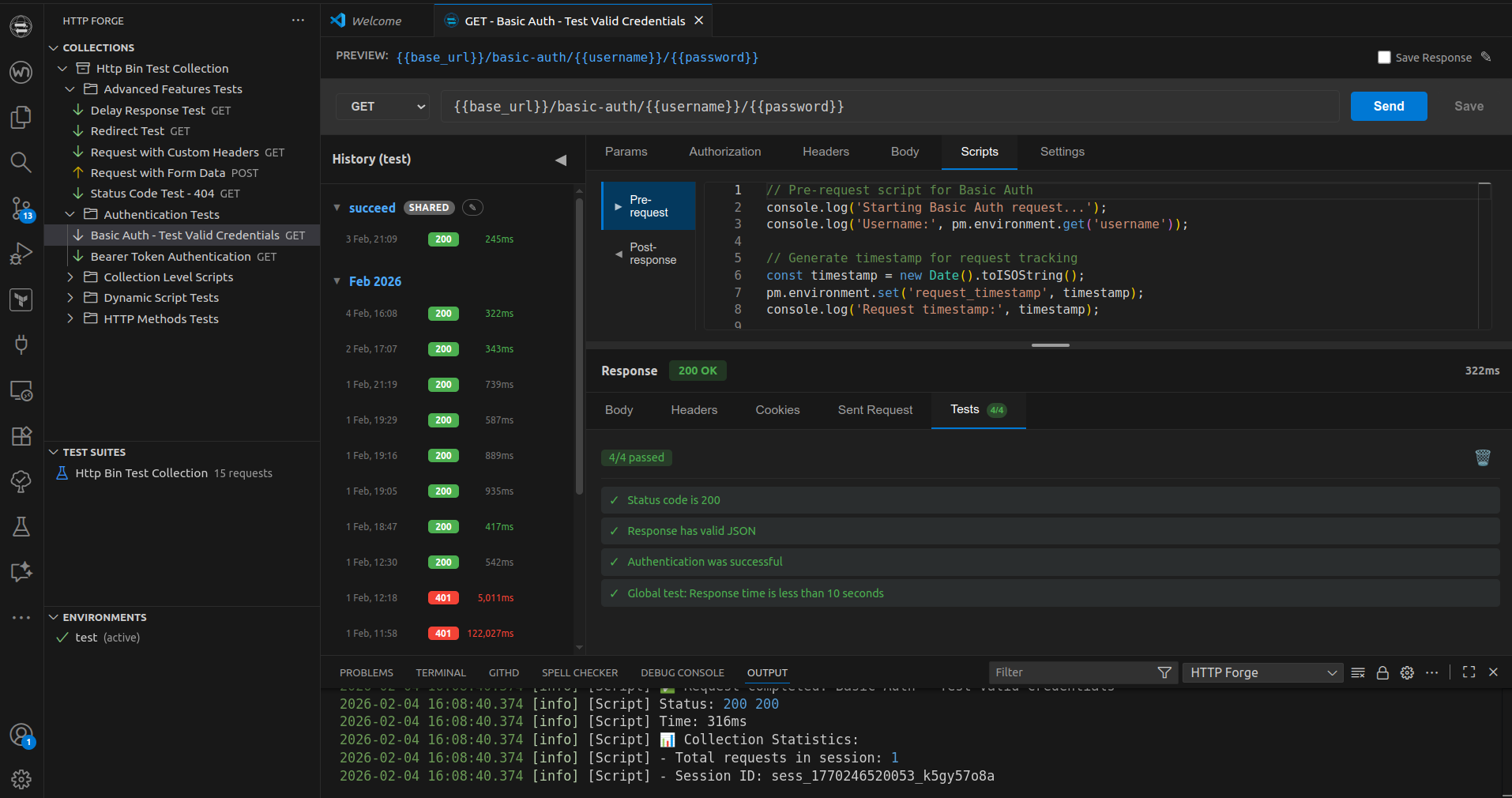Screen dimensions: 1512x798
Task: Open Request with Form Data POST request
Action: click(x=182, y=173)
